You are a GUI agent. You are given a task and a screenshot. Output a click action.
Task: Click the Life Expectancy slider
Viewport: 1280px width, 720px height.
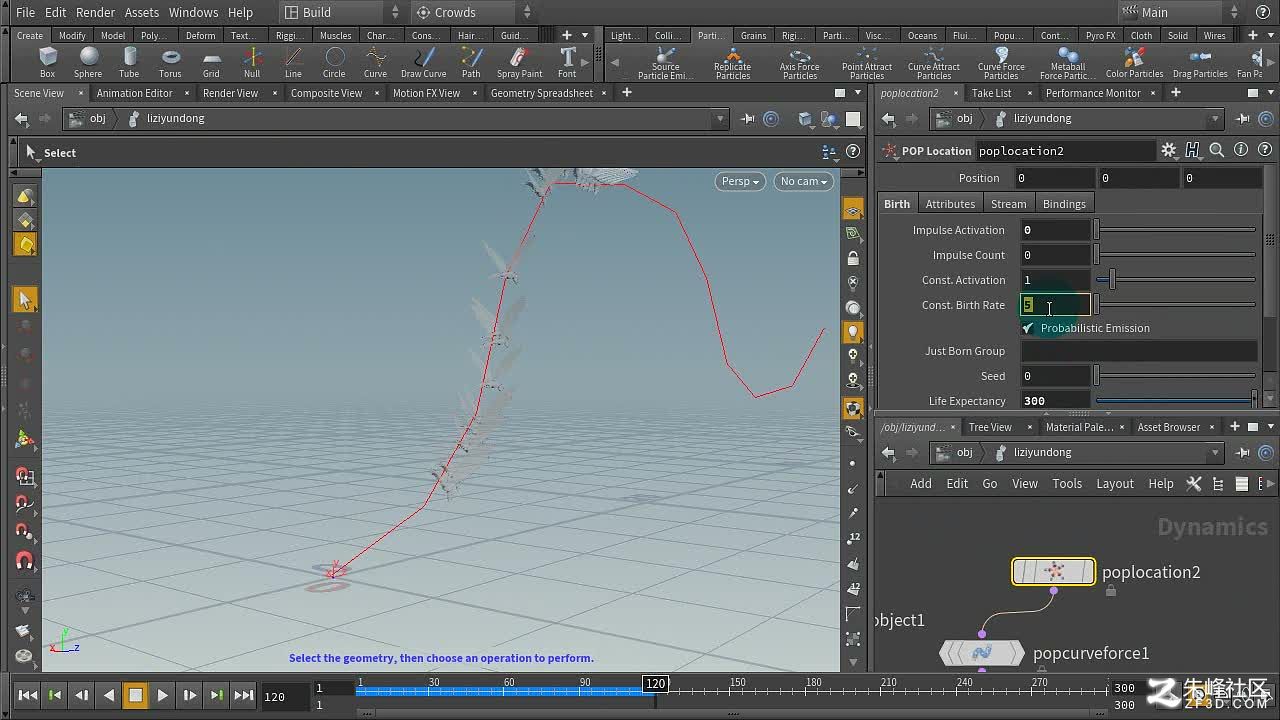[1176, 401]
